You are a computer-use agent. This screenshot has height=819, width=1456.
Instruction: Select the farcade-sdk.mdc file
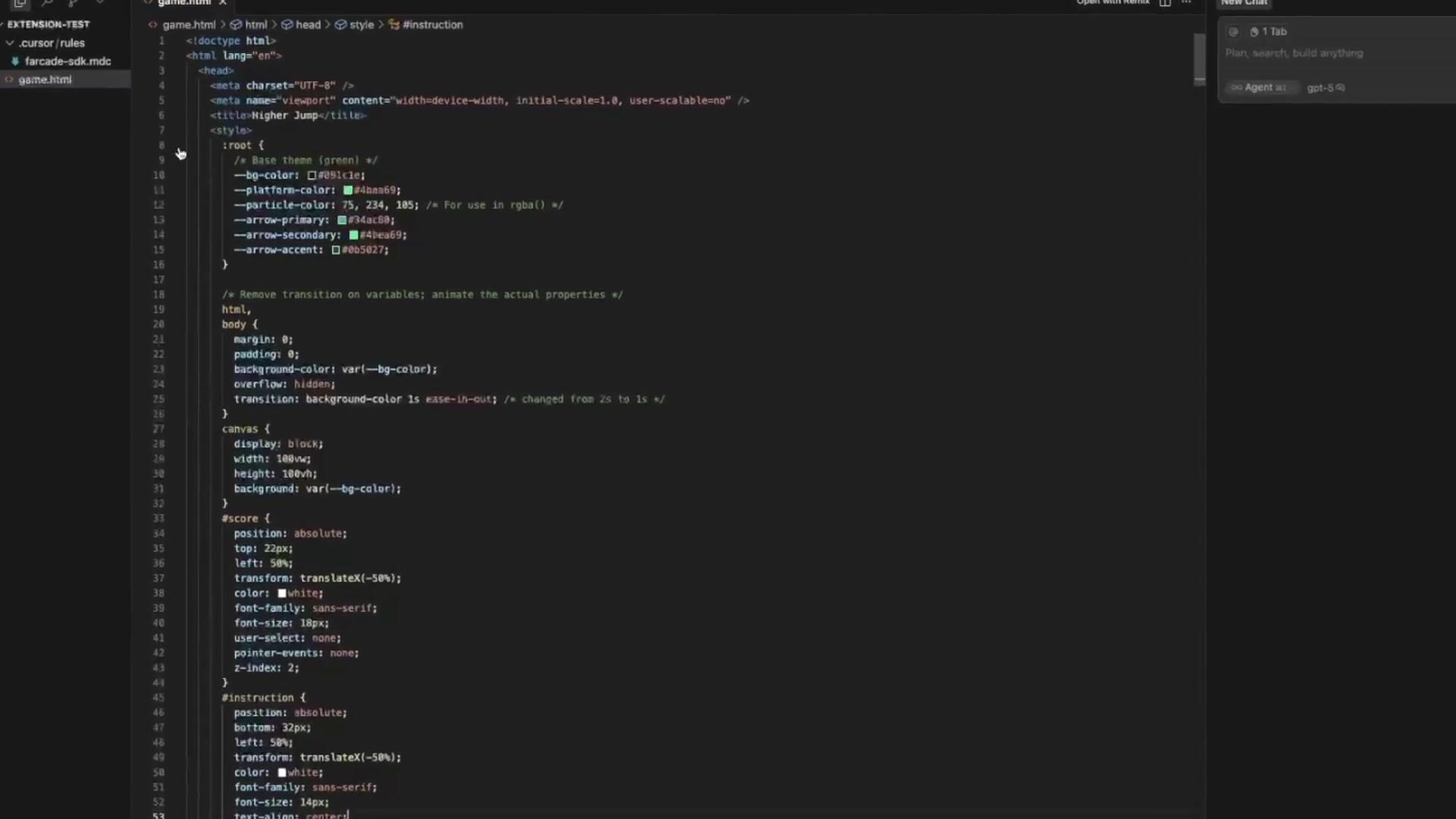click(x=67, y=61)
